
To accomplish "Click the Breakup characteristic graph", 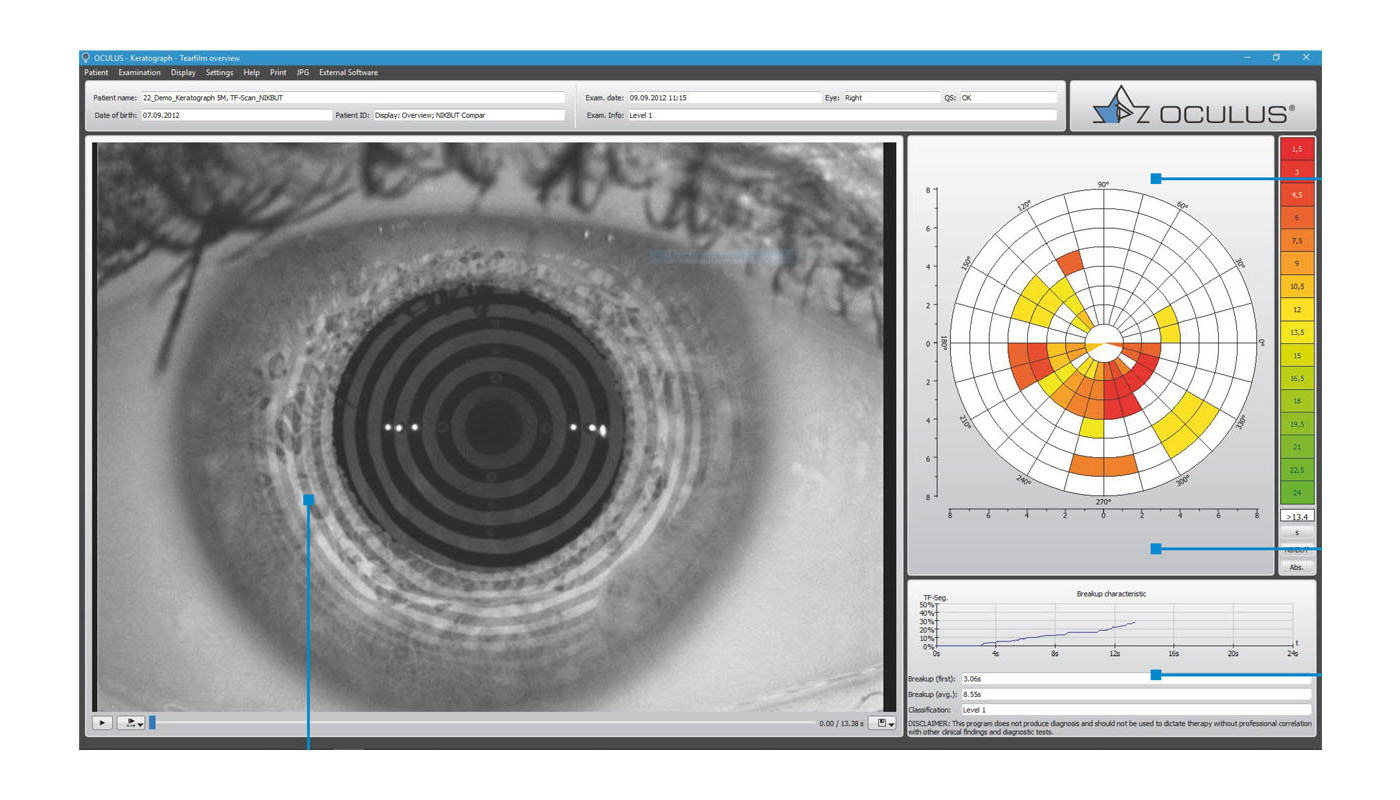I will 1112,623.
